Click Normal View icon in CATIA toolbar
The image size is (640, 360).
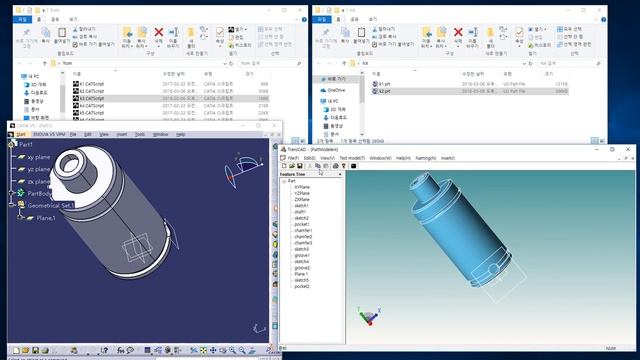[252, 350]
